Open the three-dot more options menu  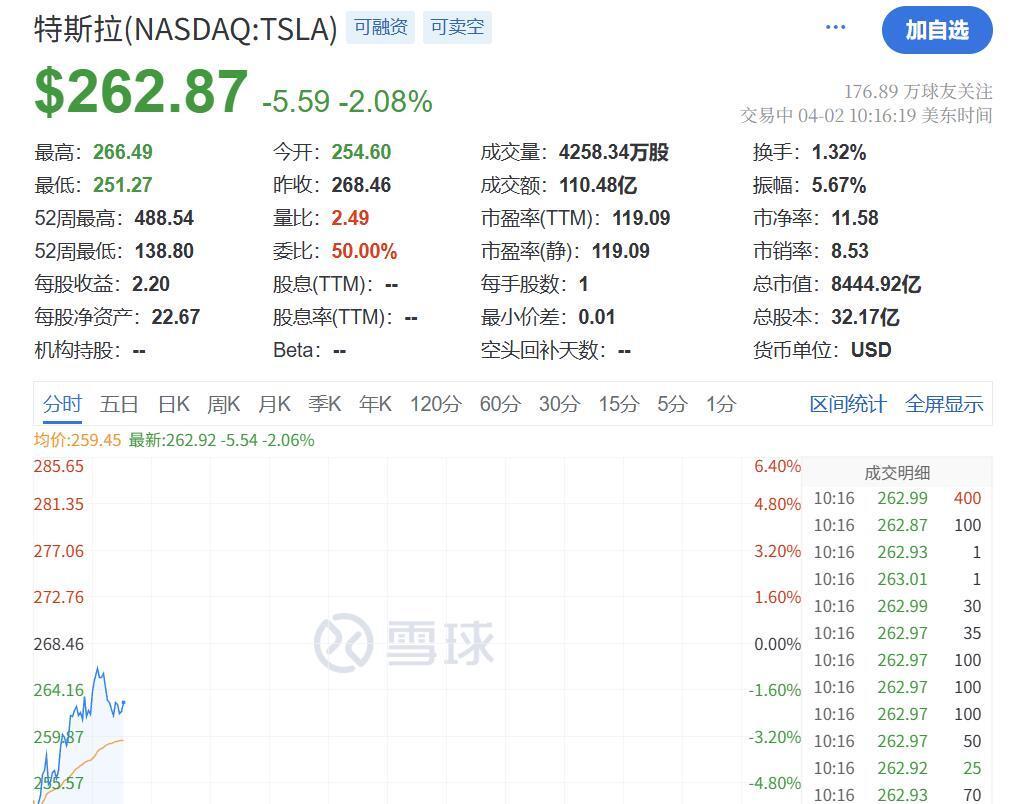(836, 28)
